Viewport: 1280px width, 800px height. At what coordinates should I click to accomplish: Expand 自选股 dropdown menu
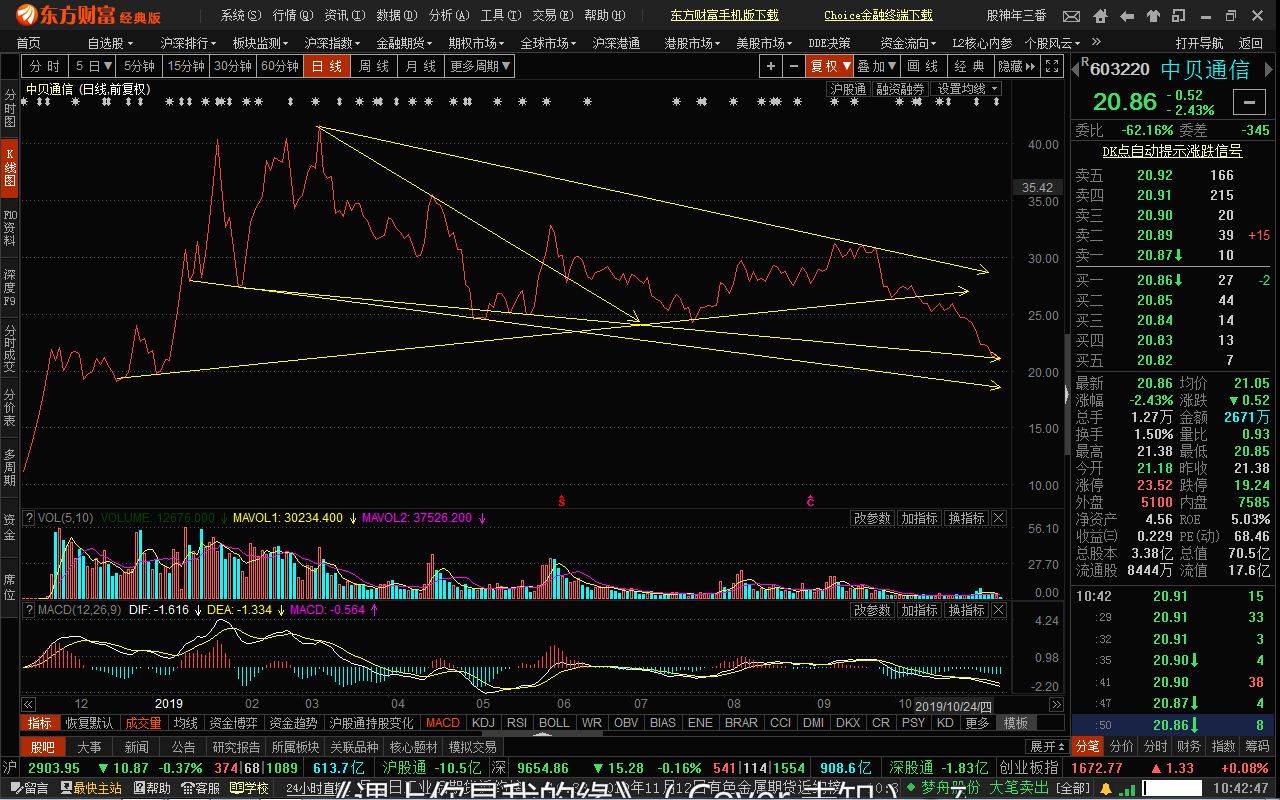point(110,43)
